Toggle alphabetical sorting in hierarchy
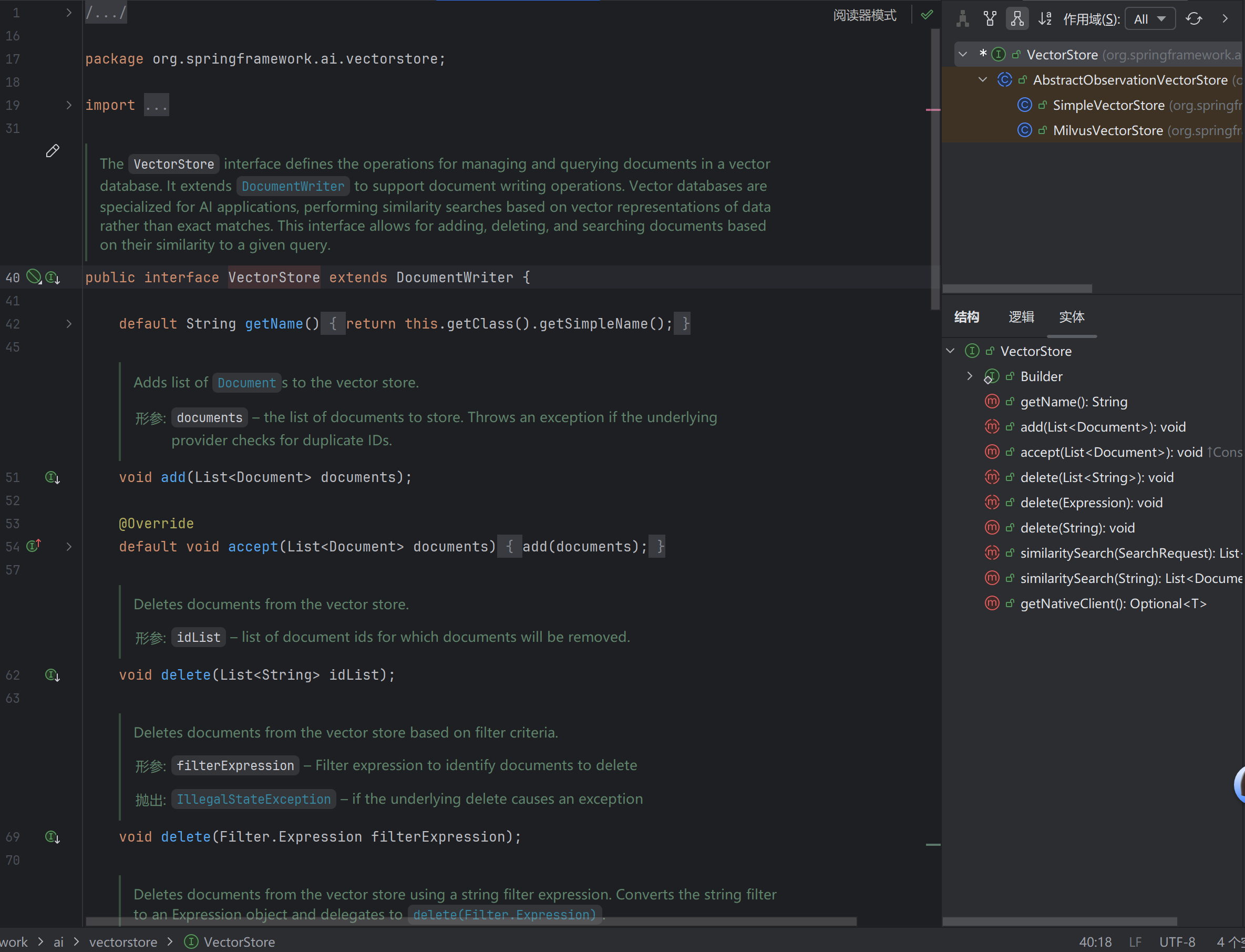 [1045, 19]
